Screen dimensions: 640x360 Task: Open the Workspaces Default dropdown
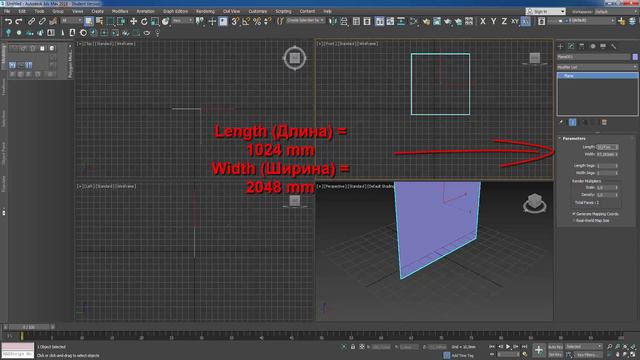coord(616,11)
